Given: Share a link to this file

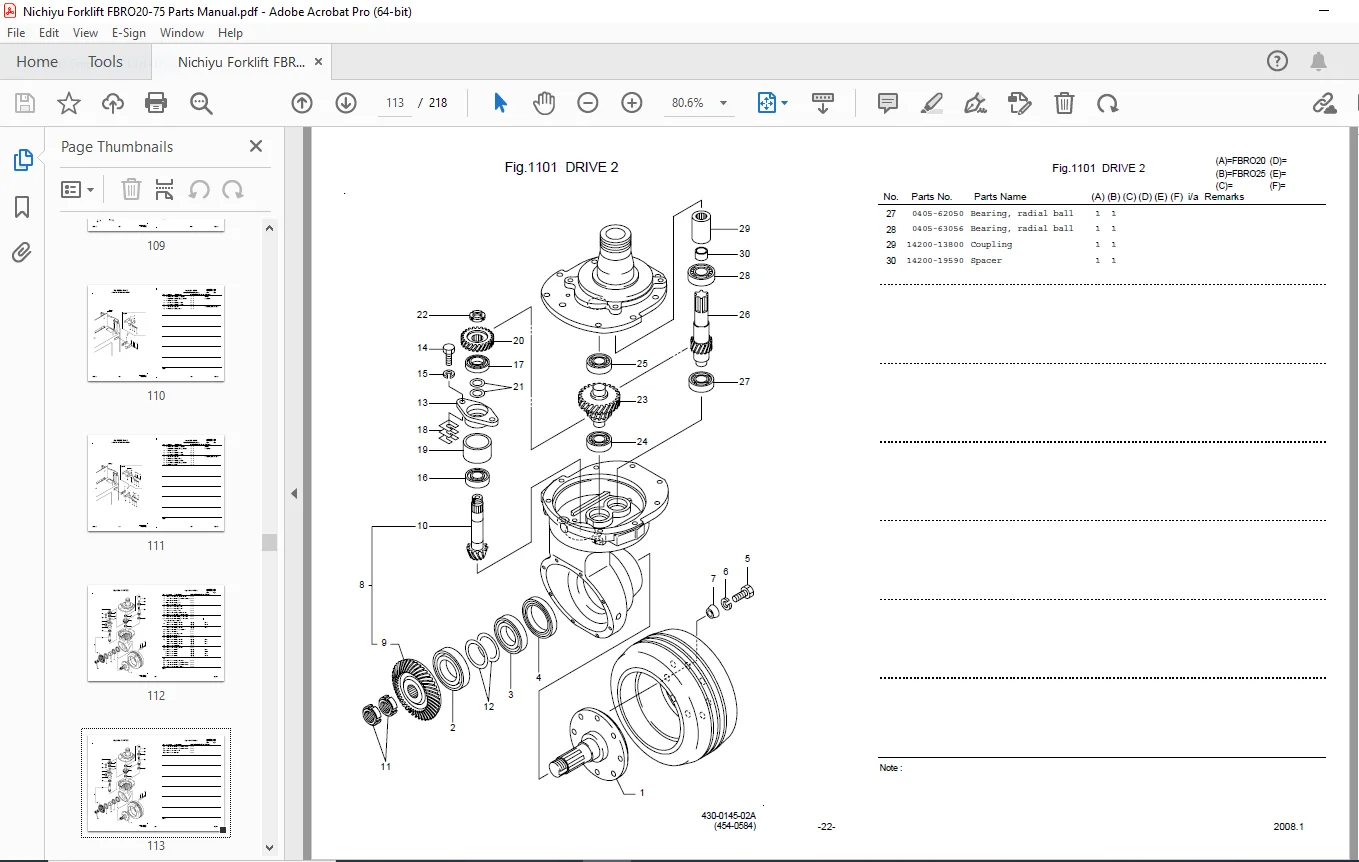Looking at the screenshot, I should pos(1324,103).
